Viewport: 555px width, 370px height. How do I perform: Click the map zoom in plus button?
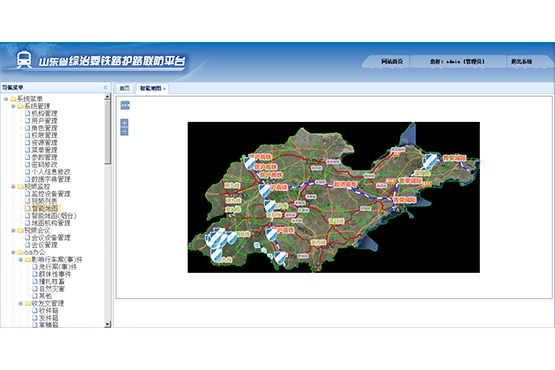click(124, 123)
